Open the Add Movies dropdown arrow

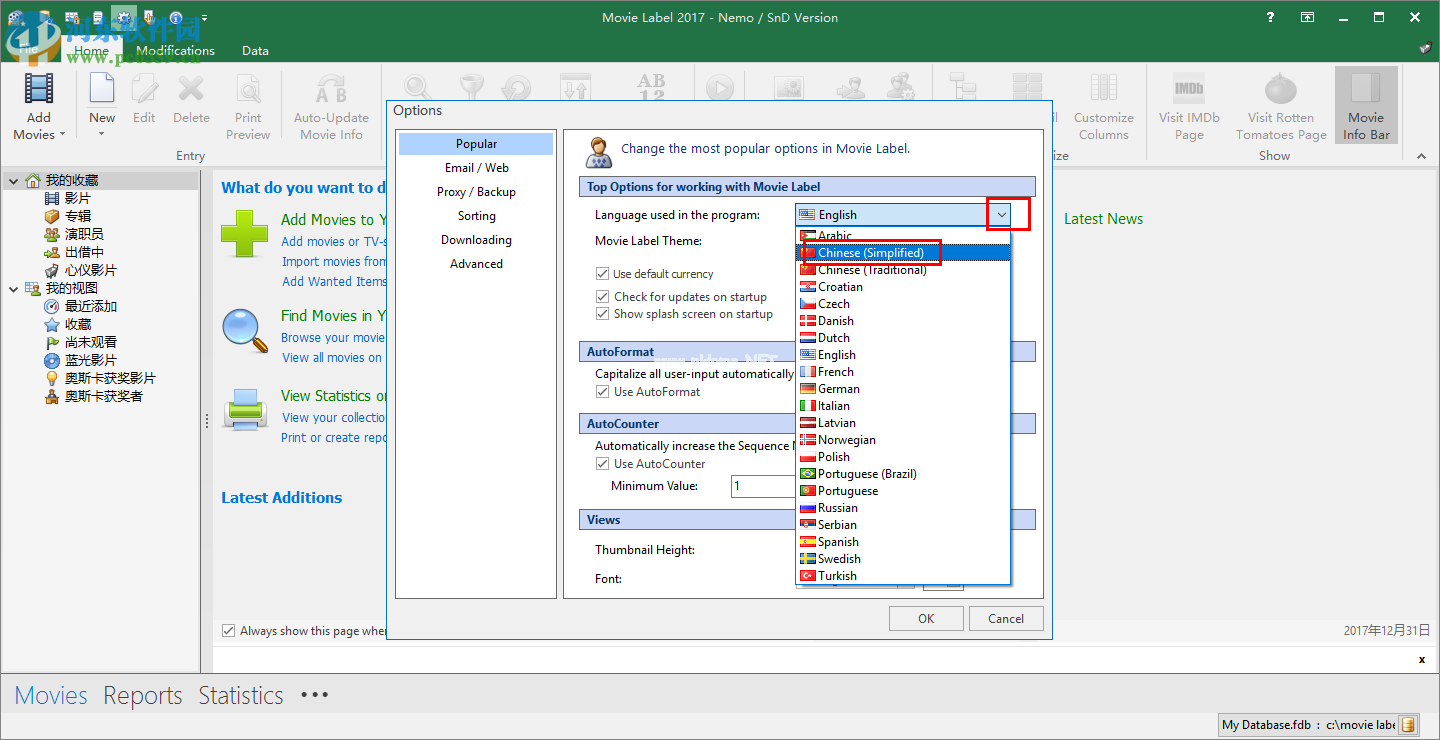[x=62, y=134]
